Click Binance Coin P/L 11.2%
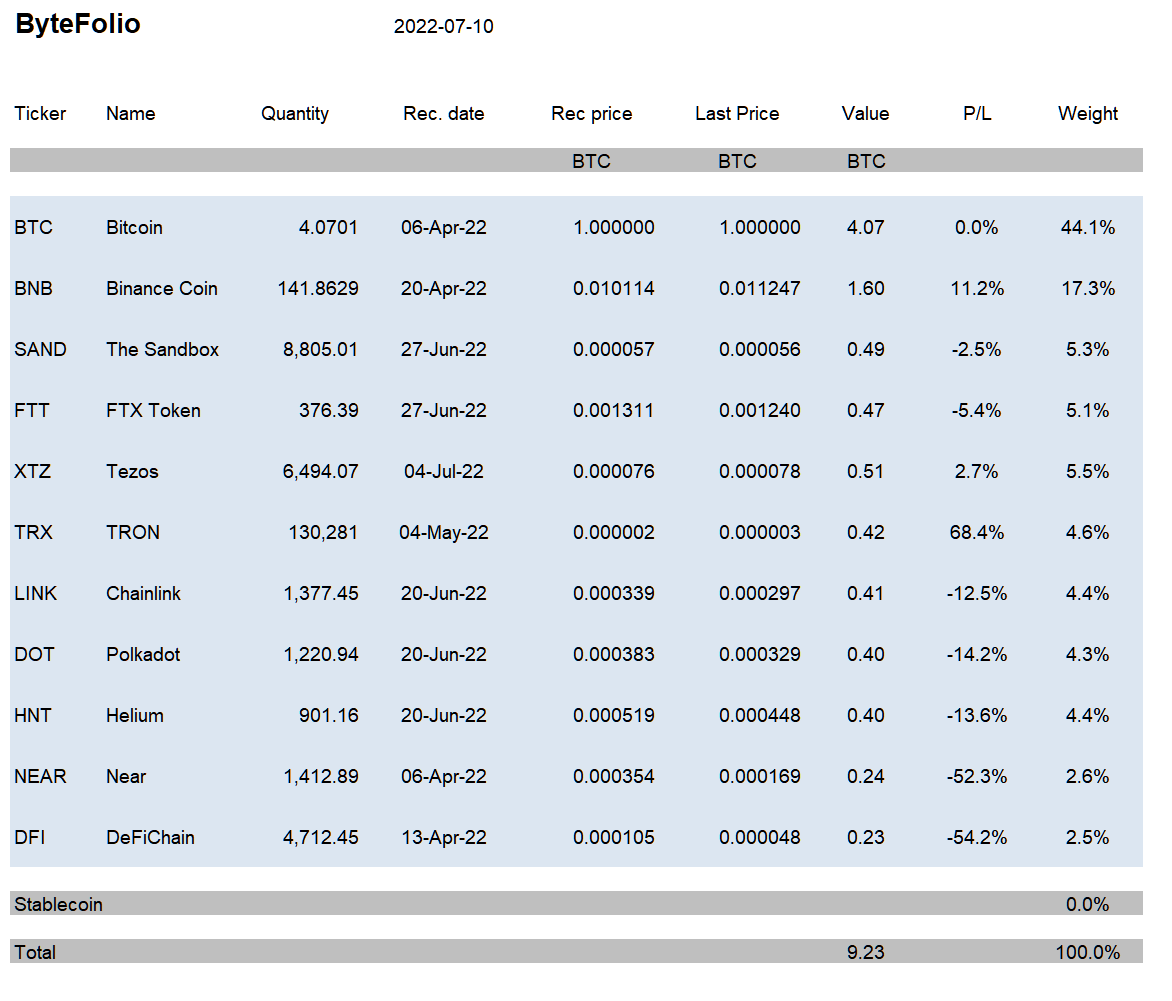1172x1001 pixels. (977, 289)
